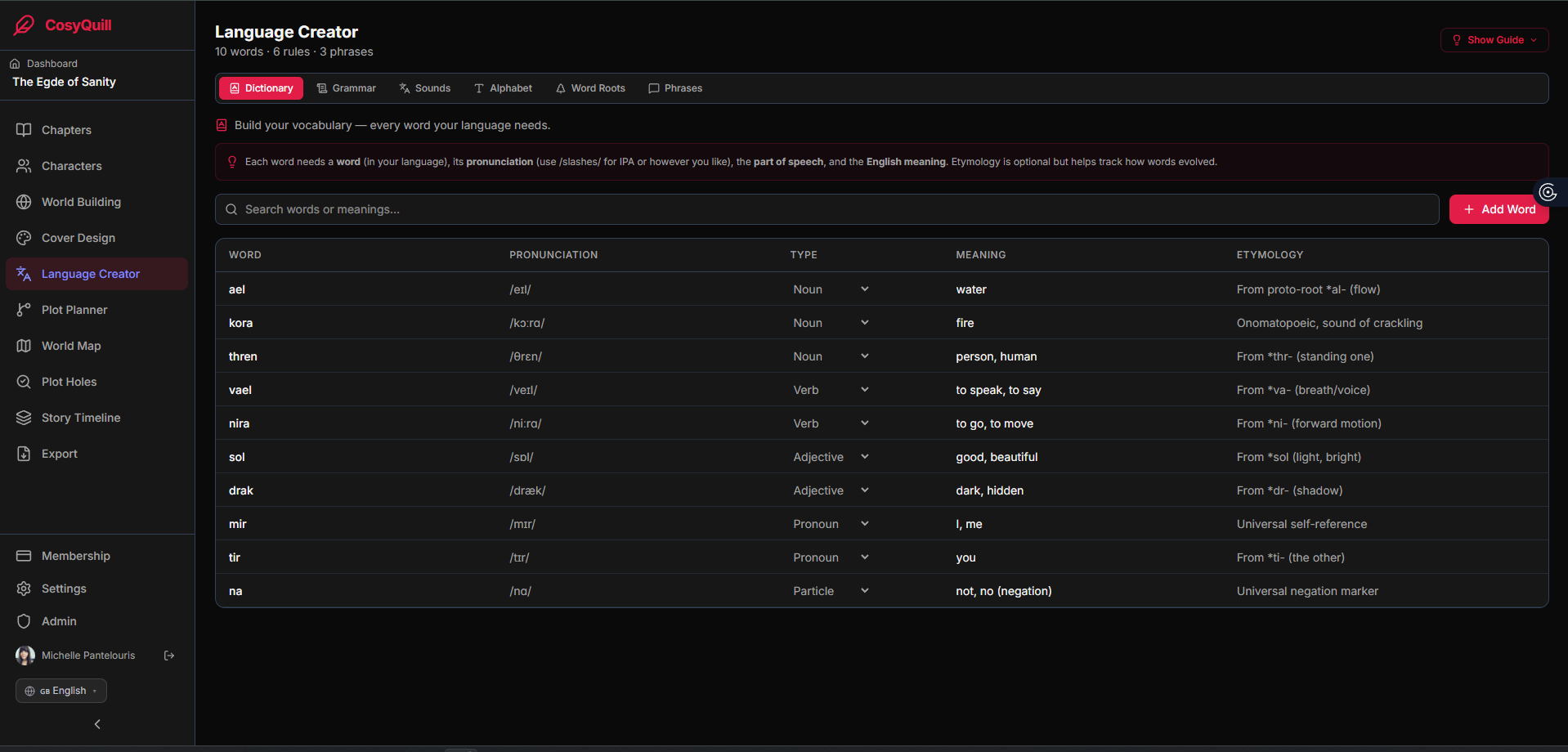
Task: Click the Characters people icon
Action: [x=24, y=166]
